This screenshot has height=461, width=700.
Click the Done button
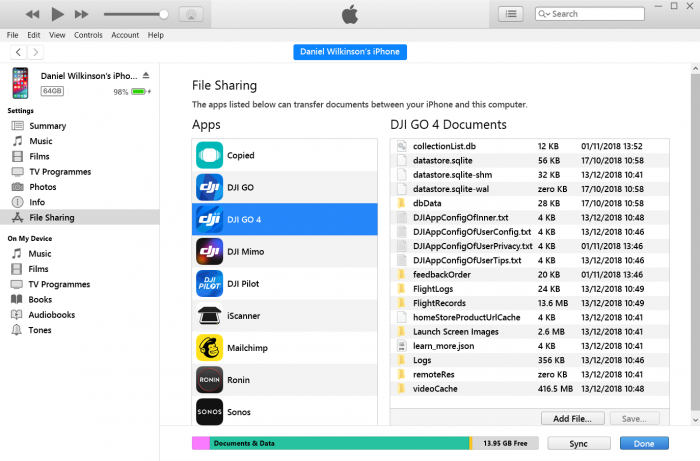pos(644,444)
